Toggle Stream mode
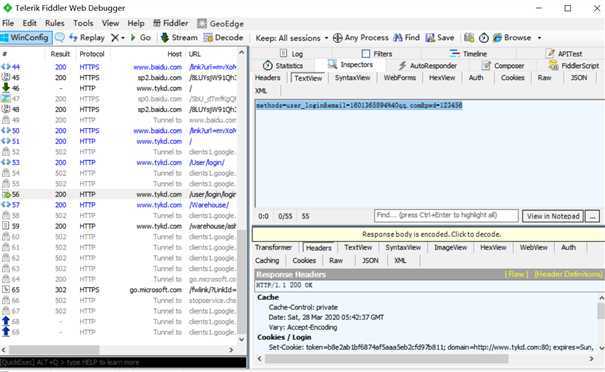This screenshot has width=605, height=372. point(179,37)
